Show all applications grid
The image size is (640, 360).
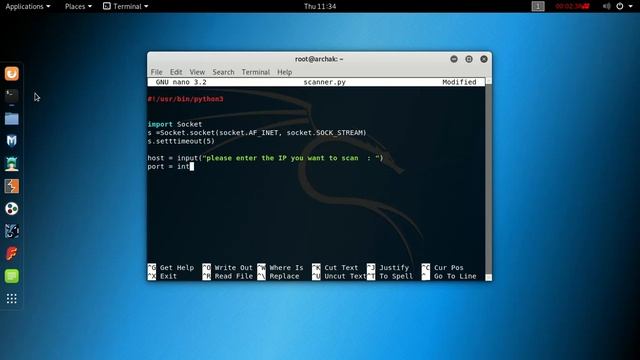coord(11,298)
